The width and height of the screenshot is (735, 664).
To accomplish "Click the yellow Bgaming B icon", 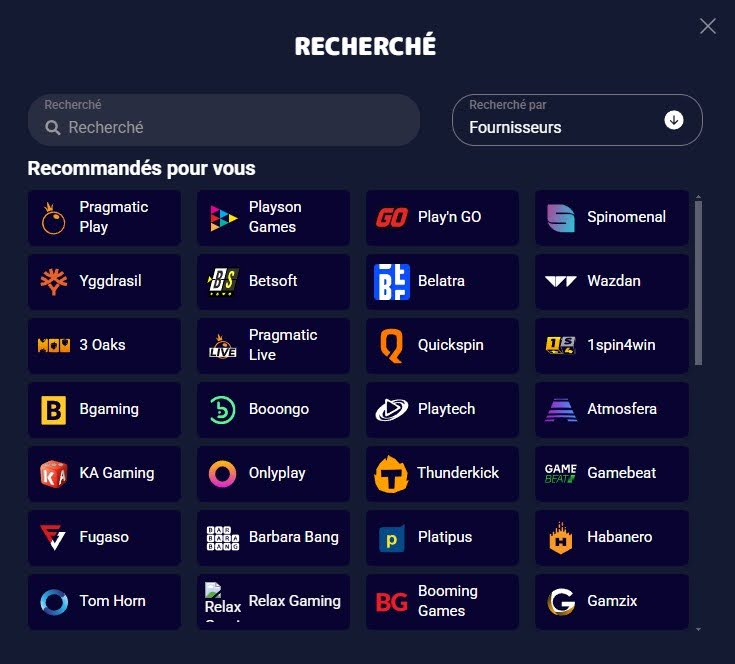I will (x=53, y=410).
